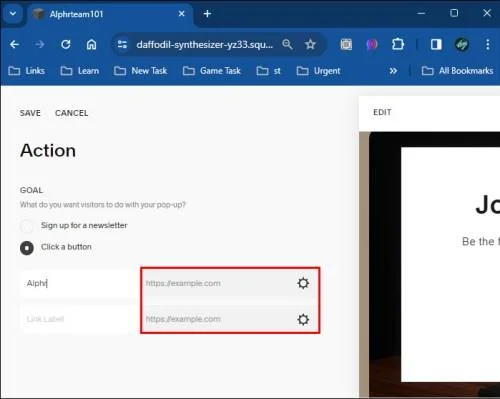Image resolution: width=500 pixels, height=399 pixels.
Task: Show more bookmarks with double chevron
Action: tap(393, 71)
